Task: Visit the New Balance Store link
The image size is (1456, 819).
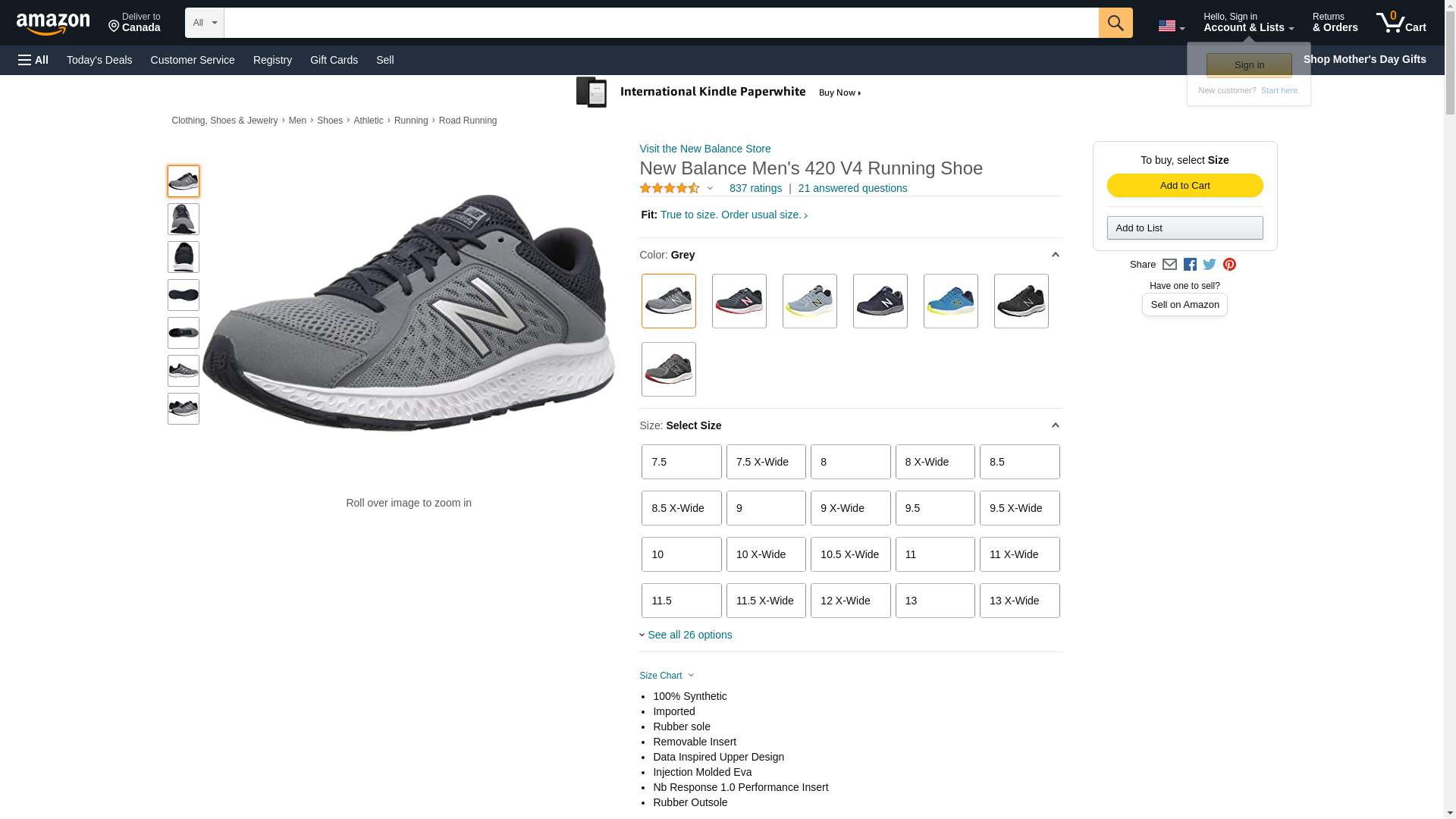Action: click(x=704, y=149)
